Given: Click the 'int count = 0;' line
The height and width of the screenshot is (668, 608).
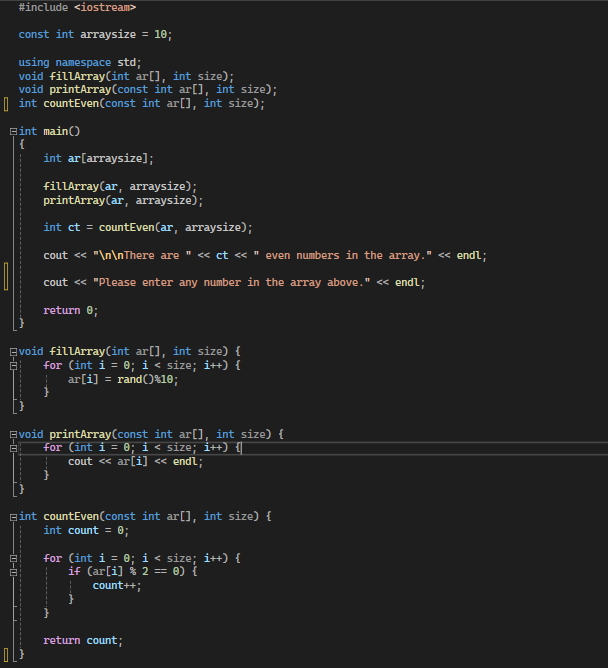Looking at the screenshot, I should pos(86,530).
